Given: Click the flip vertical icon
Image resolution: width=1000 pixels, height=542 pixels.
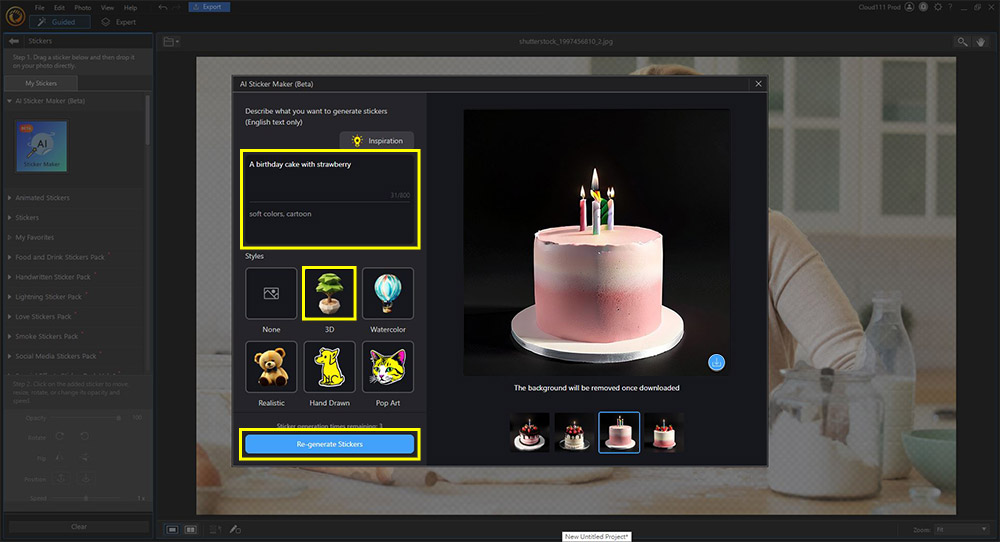Looking at the screenshot, I should [84, 457].
